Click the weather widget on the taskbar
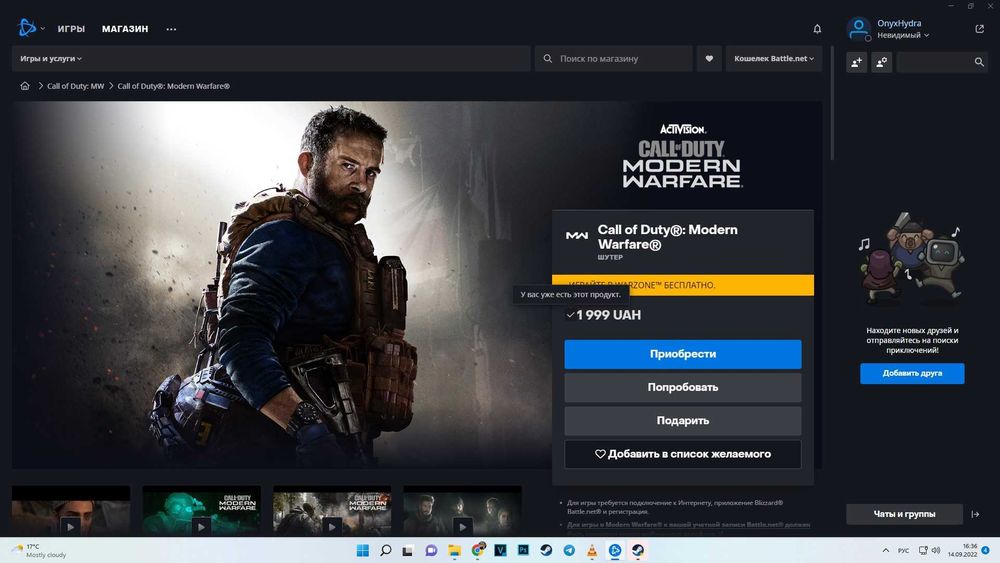This screenshot has height=563, width=1000. tap(40, 550)
